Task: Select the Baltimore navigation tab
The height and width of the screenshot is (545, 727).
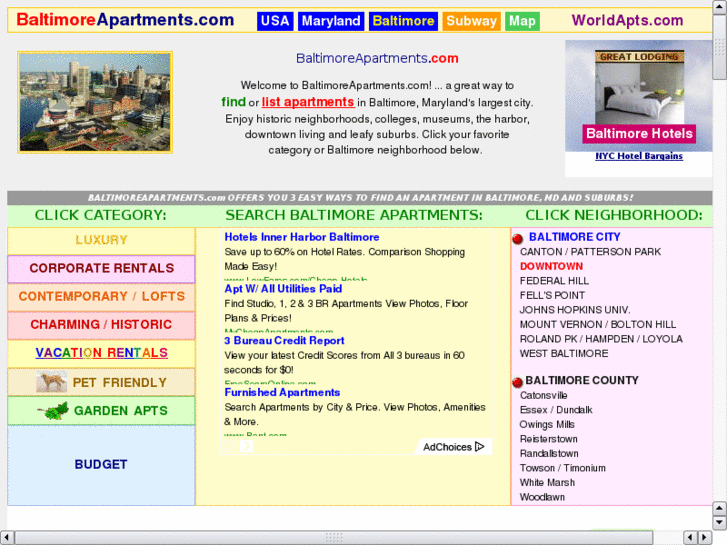Action: click(x=403, y=21)
